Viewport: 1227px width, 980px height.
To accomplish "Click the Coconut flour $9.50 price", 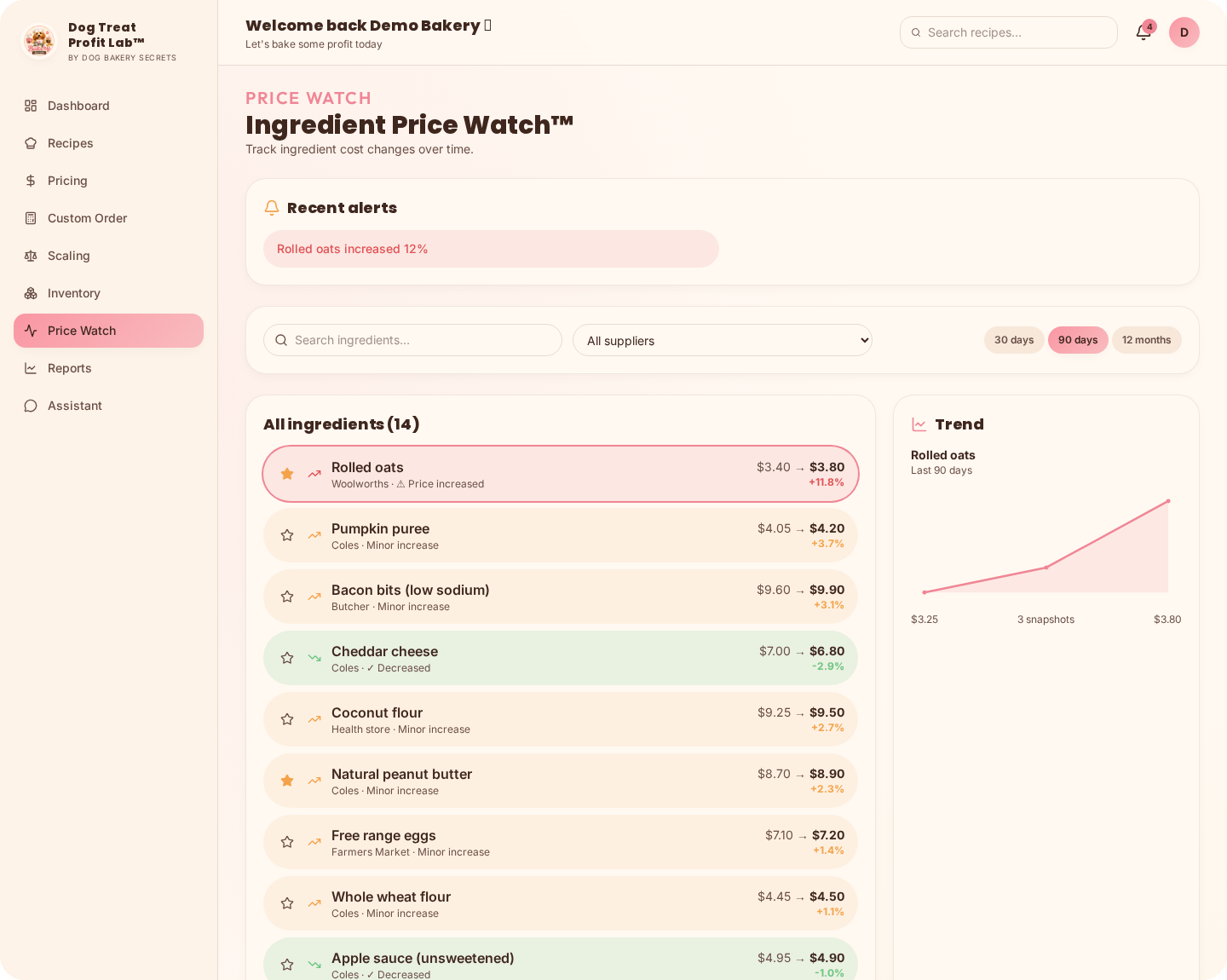I will 827,712.
